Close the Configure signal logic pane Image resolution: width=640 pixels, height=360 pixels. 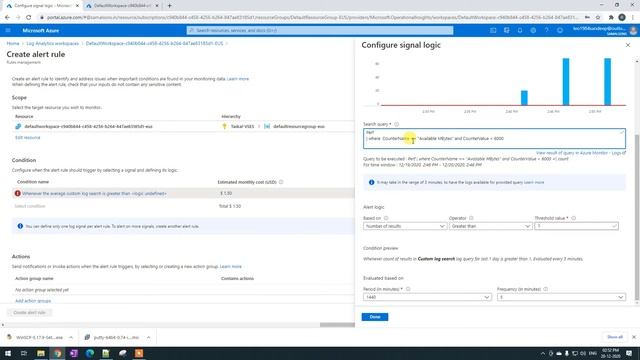tap(628, 45)
